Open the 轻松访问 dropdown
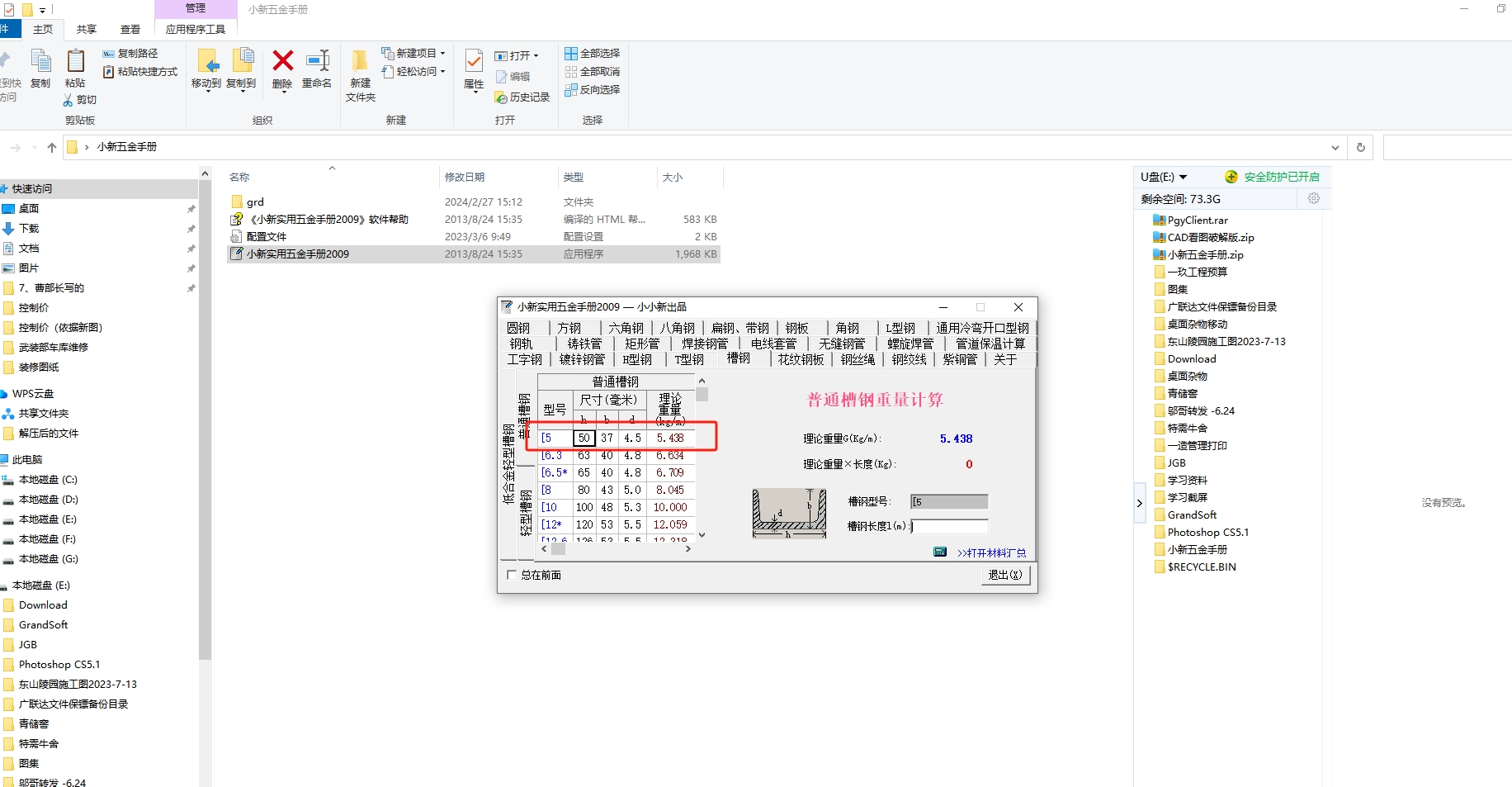 click(413, 72)
